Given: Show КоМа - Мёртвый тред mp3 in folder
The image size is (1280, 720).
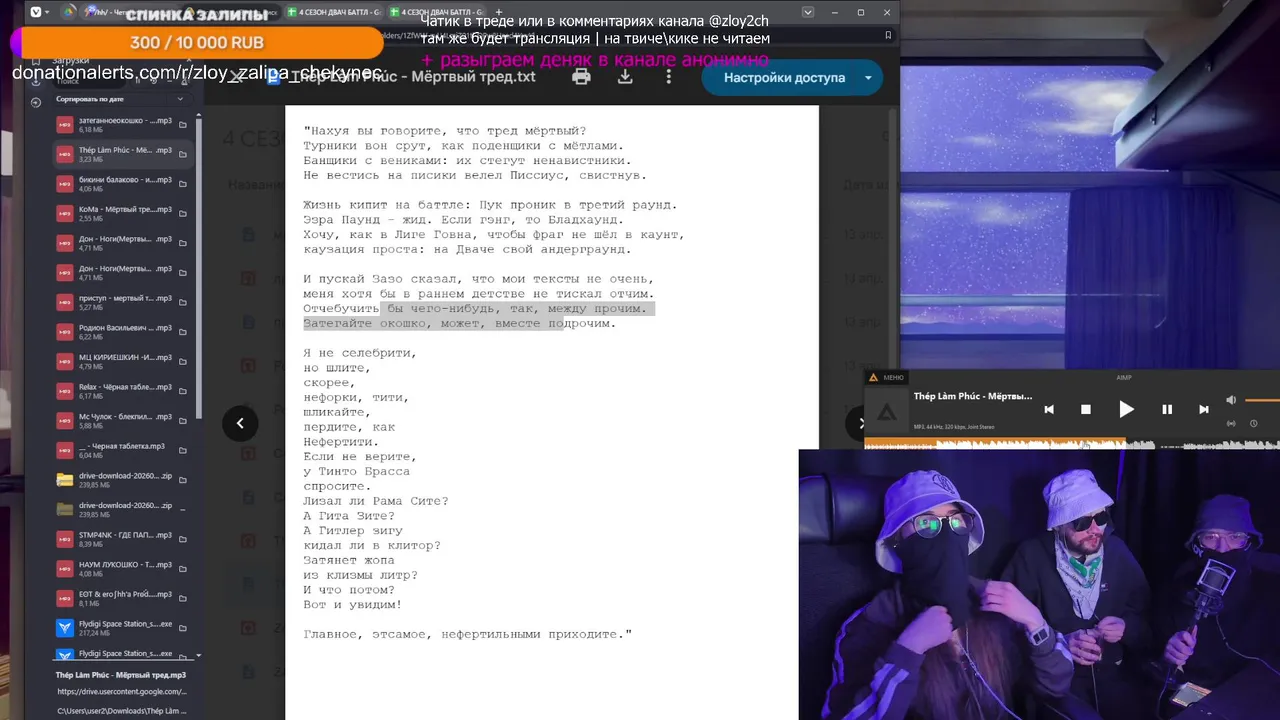Looking at the screenshot, I should point(182,214).
